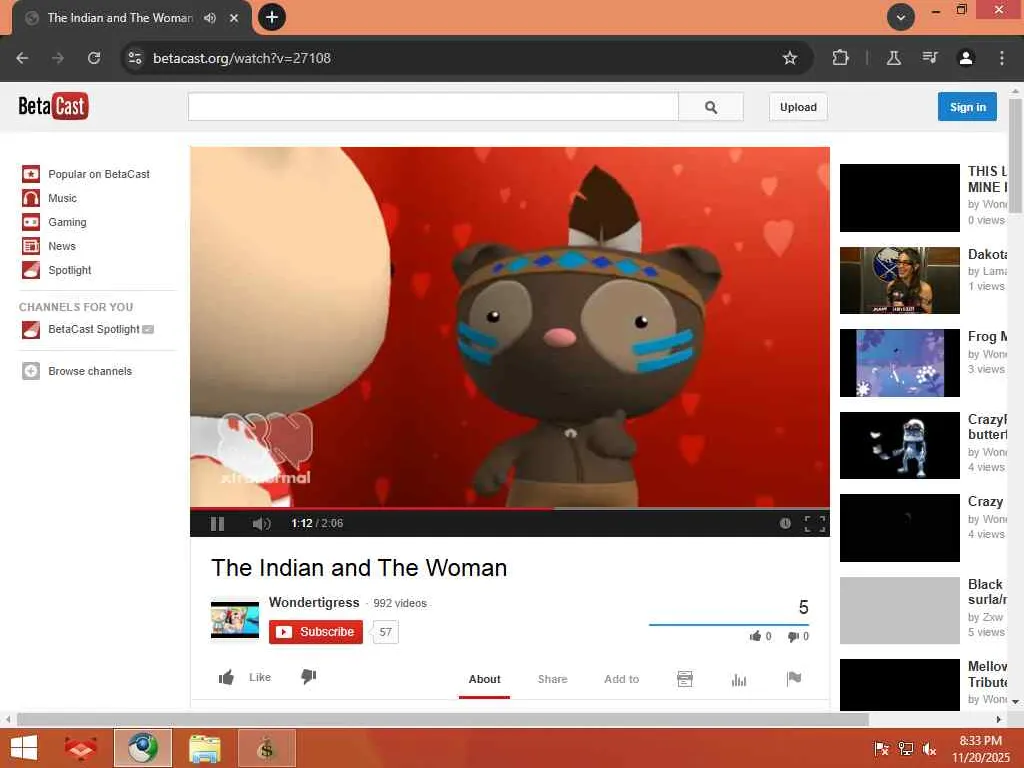Open Chrome Labs flask icon
Viewport: 1024px width, 768px height.
click(893, 58)
